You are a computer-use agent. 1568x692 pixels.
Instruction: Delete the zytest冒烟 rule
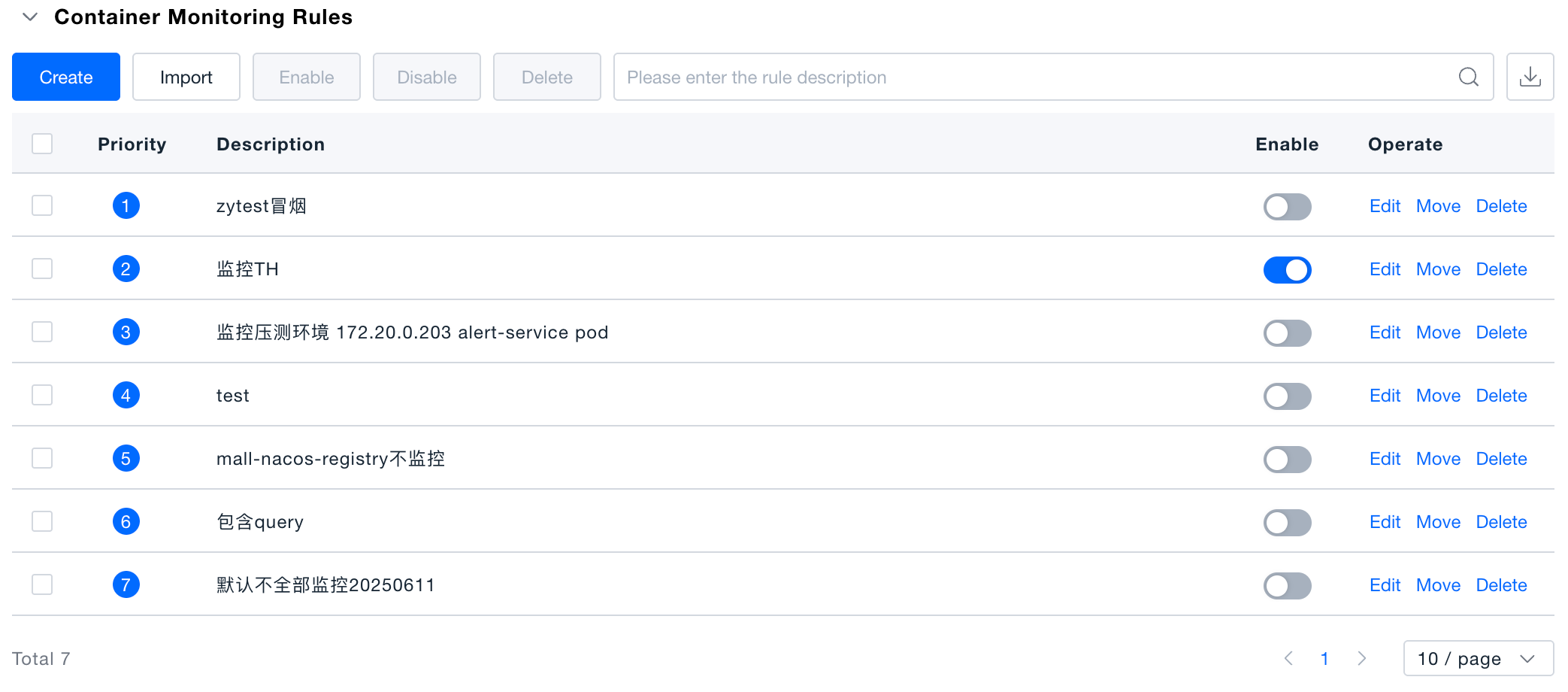pyautogui.click(x=1501, y=206)
